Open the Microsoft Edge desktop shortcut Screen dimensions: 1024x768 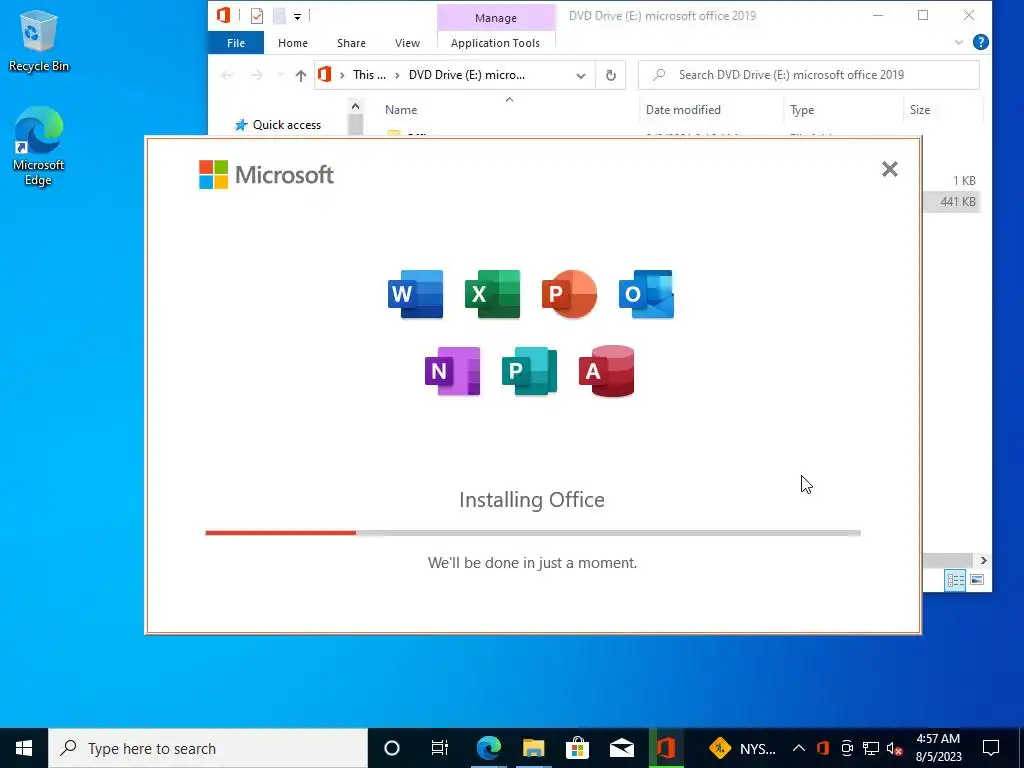39,146
